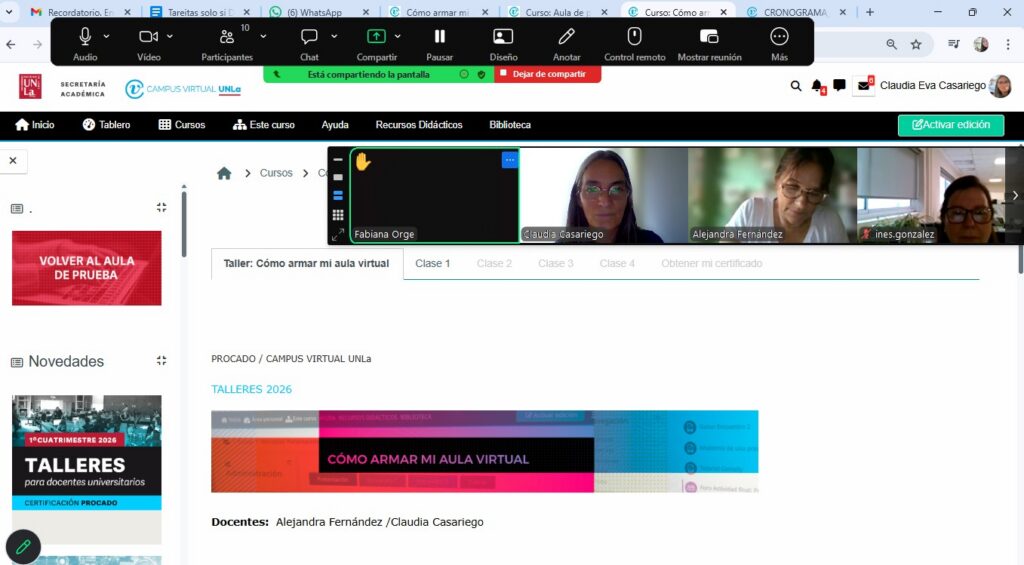Click the campus search magnifier icon
This screenshot has height=565, width=1024.
coord(796,86)
